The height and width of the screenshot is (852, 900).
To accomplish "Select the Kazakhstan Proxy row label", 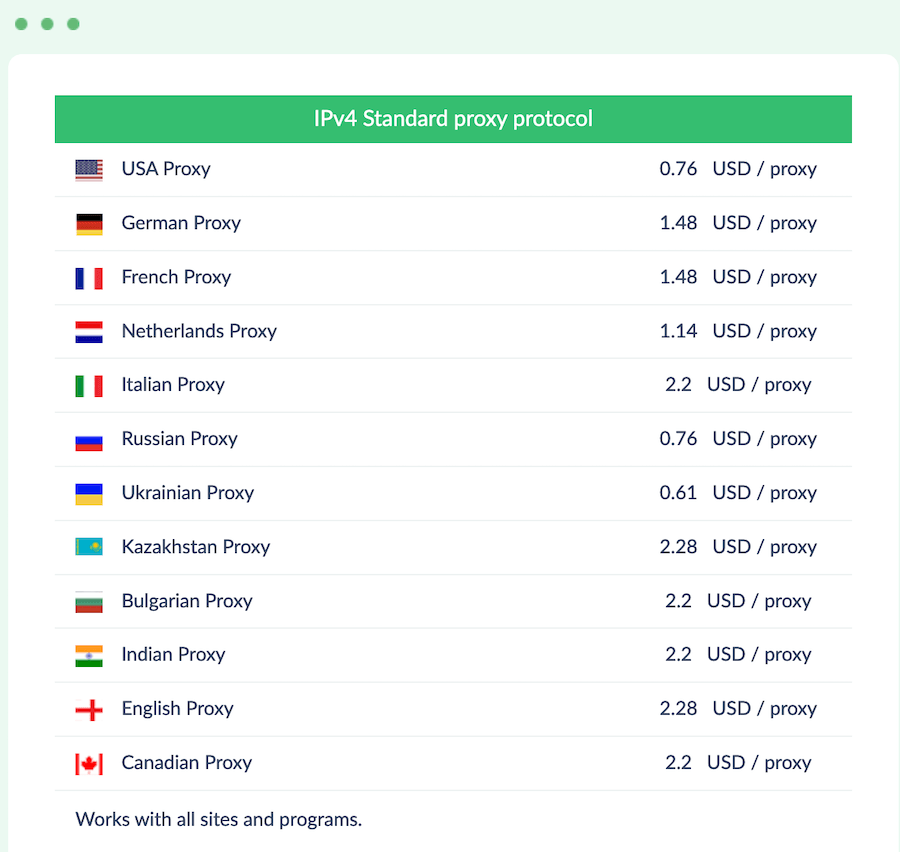I will 196,547.
